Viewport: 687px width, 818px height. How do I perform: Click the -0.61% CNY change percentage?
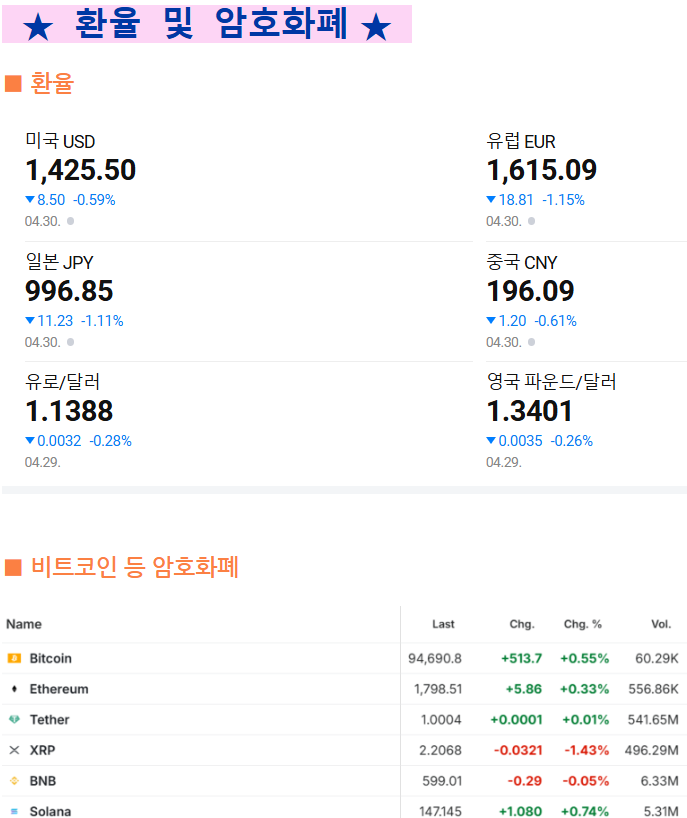click(556, 321)
